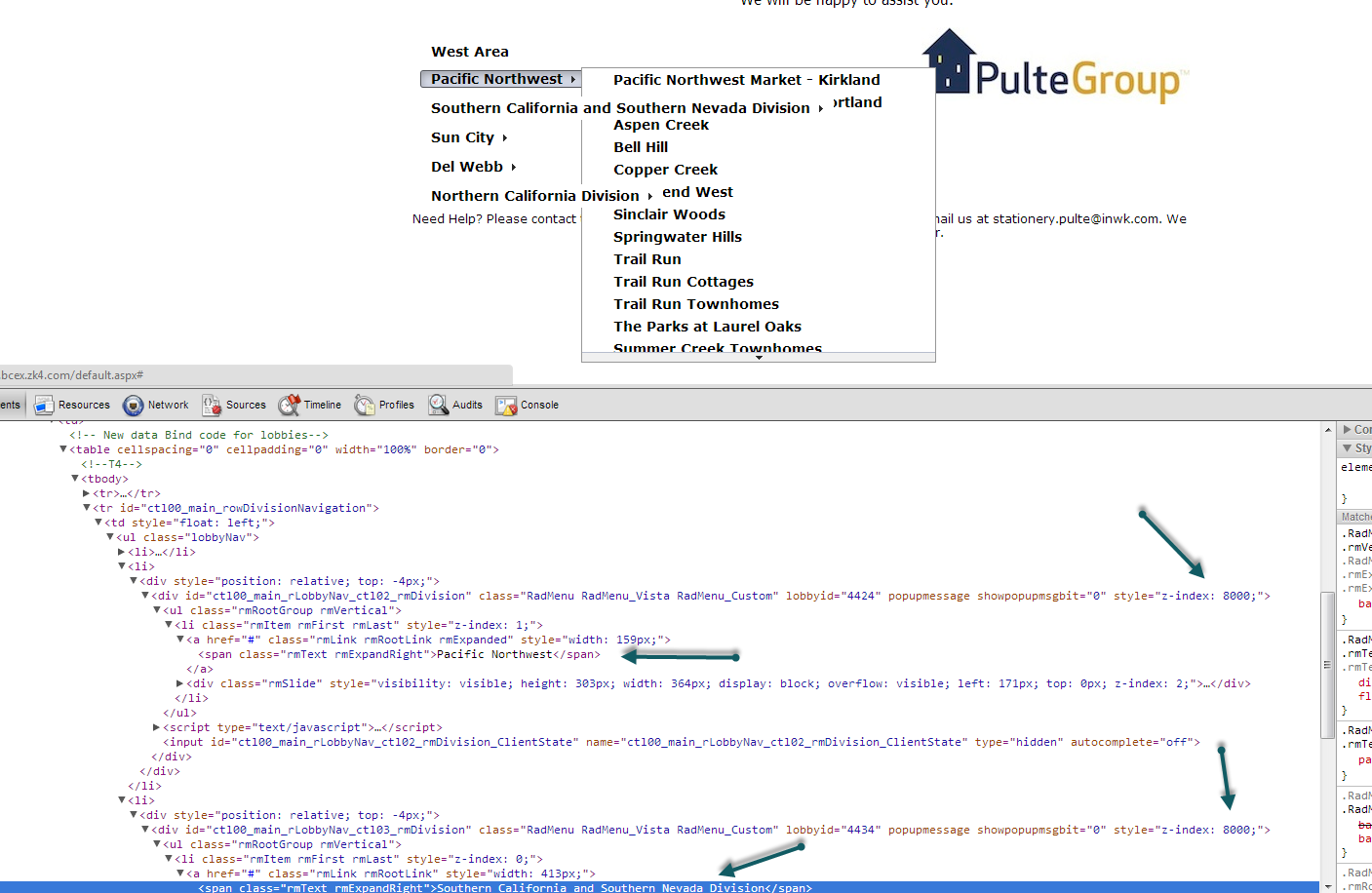The image size is (1372, 893).
Task: Expand the collapsed li node under lobbyNav
Action: click(x=122, y=552)
